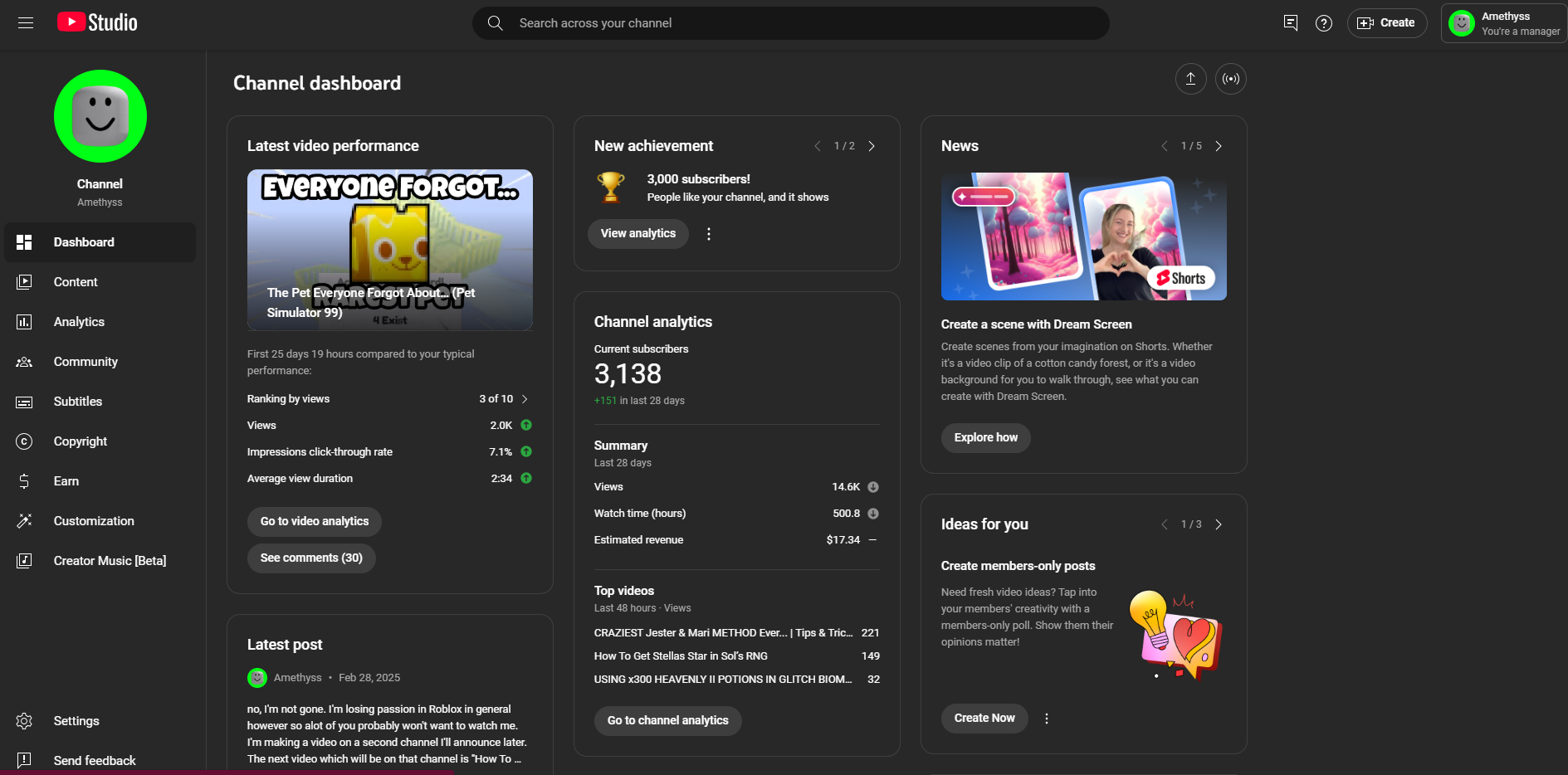Show next Ideas for you card
This screenshot has height=775, width=1568.
(1219, 524)
